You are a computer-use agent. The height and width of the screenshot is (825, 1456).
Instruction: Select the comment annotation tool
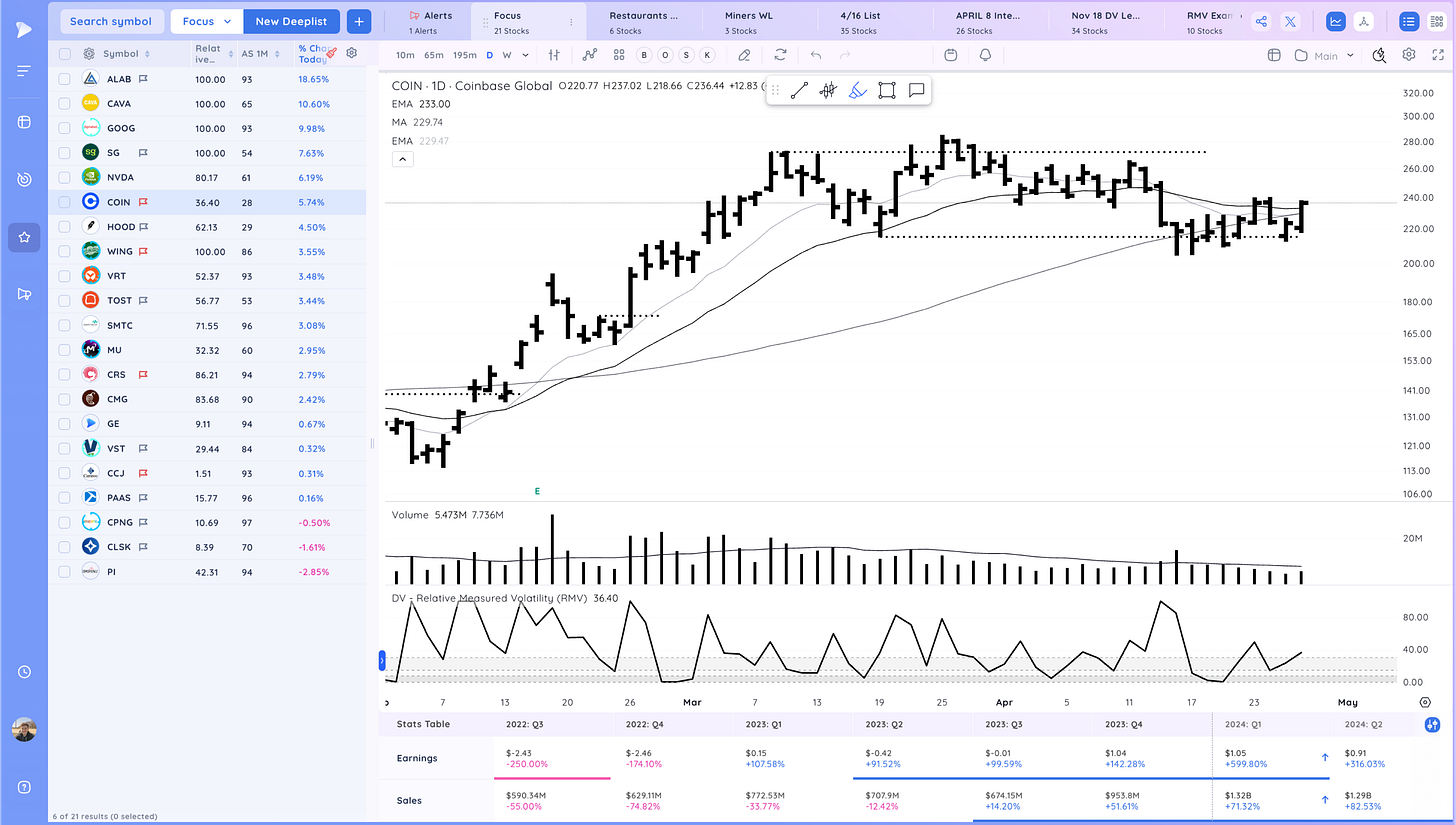(916, 90)
